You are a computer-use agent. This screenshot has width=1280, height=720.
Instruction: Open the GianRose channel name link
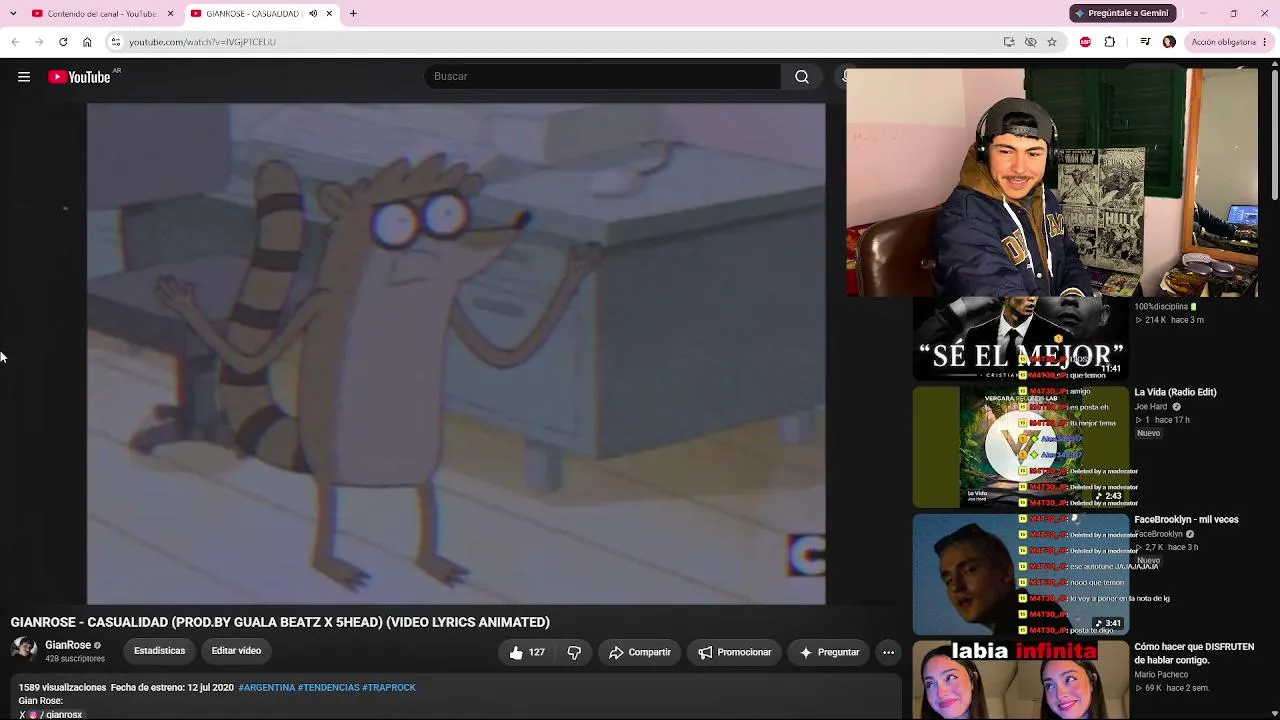(x=68, y=645)
